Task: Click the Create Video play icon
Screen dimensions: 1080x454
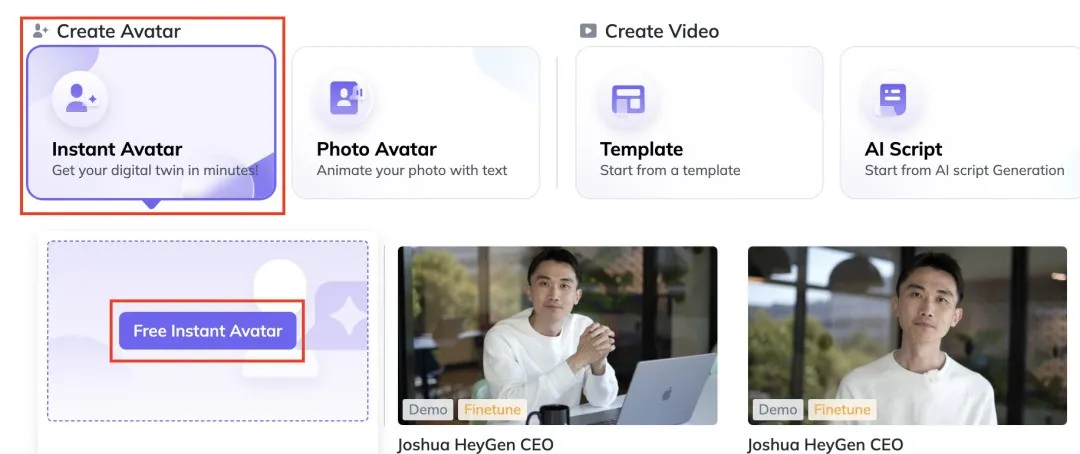Action: (588, 31)
